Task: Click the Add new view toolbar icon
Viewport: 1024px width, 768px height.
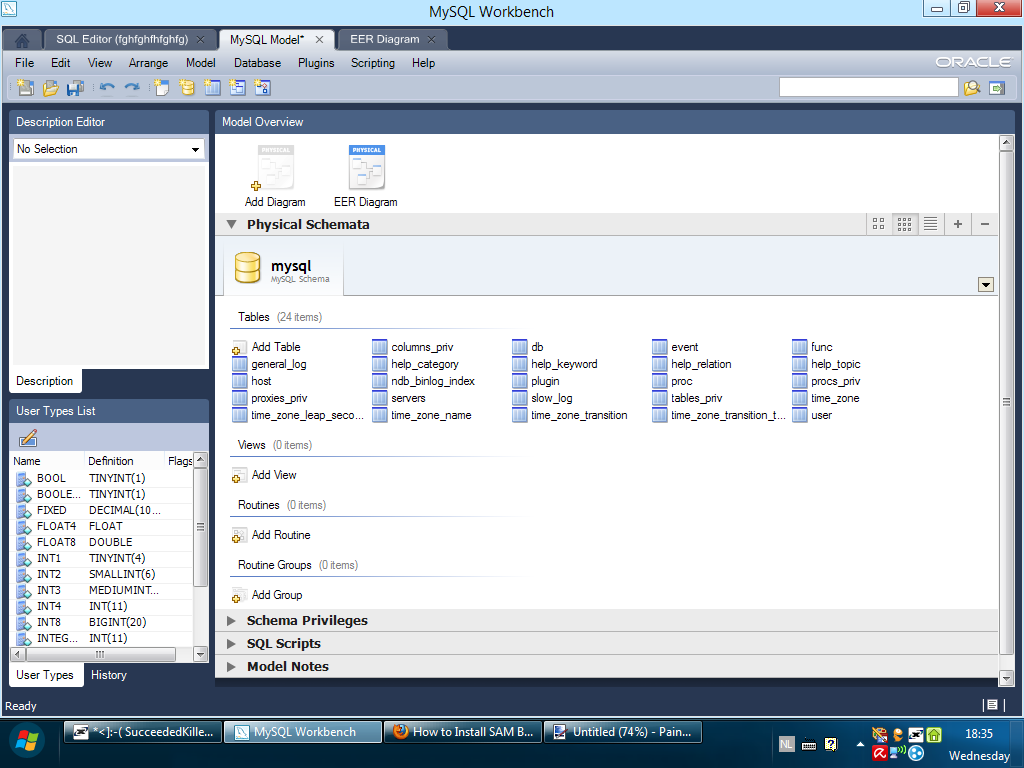Action: point(238,88)
